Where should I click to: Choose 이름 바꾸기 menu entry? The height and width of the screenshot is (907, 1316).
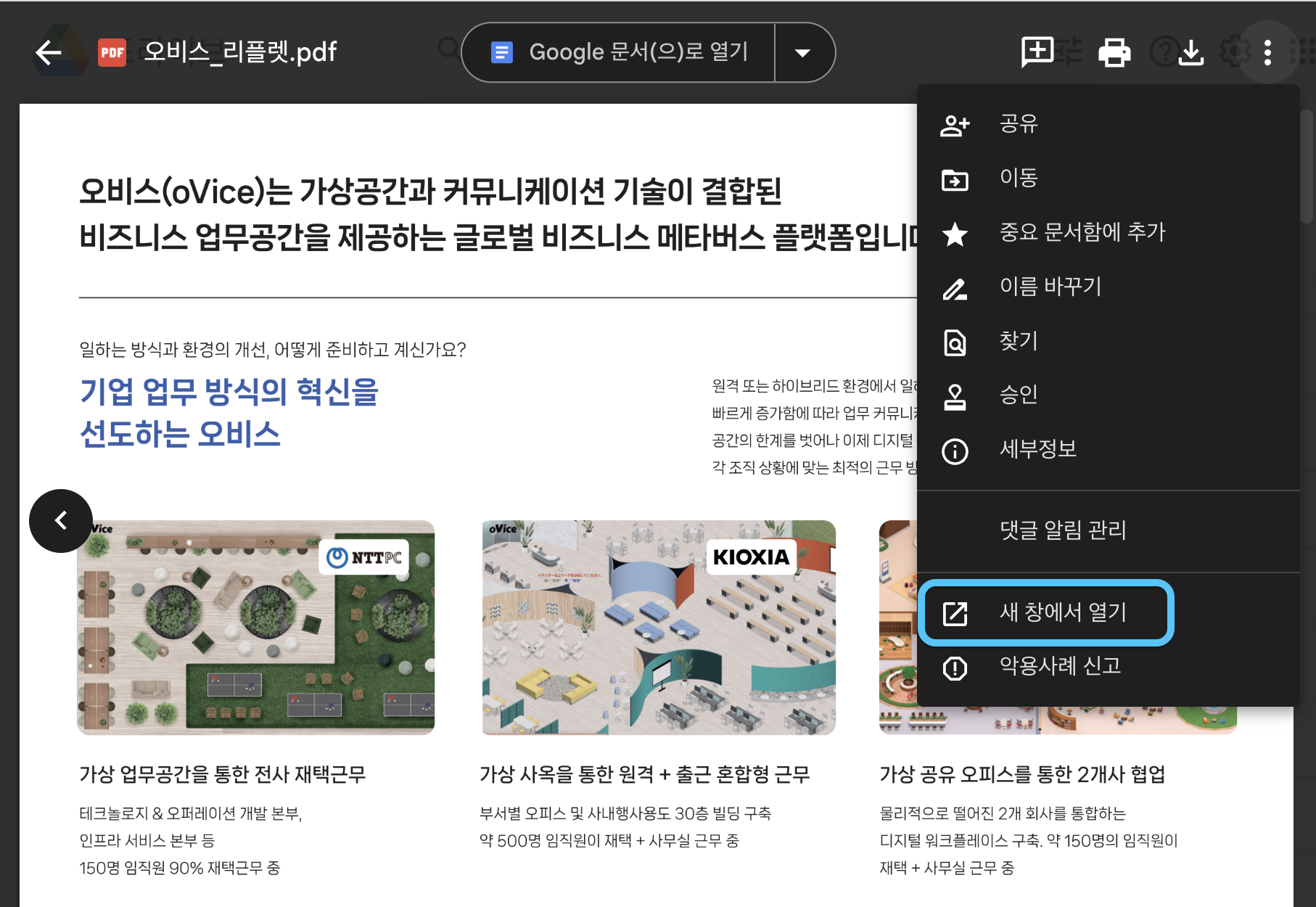(x=1108, y=287)
